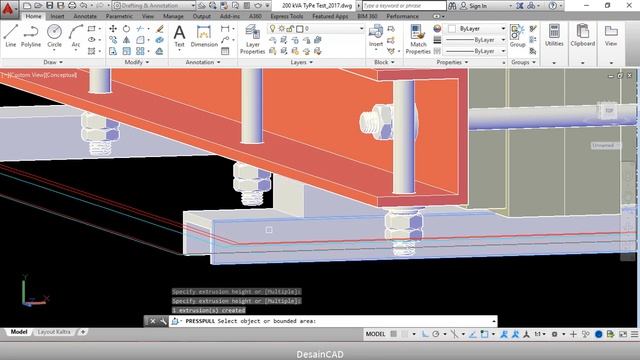
Task: Add a new layout with plus button
Action: coord(83,332)
